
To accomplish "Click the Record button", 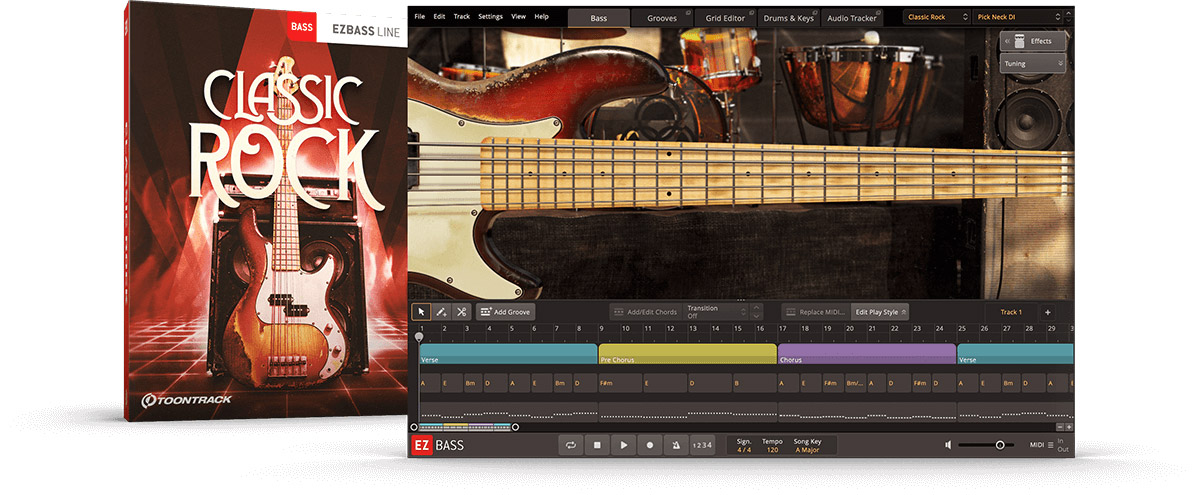I will pos(650,445).
